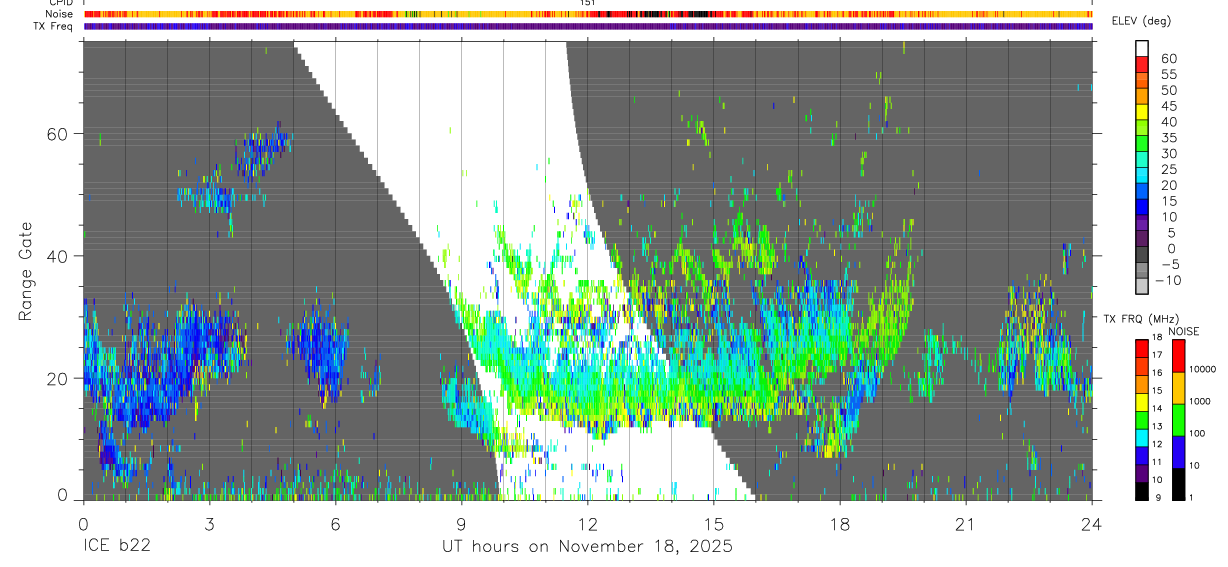This screenshot has width=1228, height=567.
Task: Click the "13" tick on the TX FRQ colorbar
Action: click(x=1159, y=426)
